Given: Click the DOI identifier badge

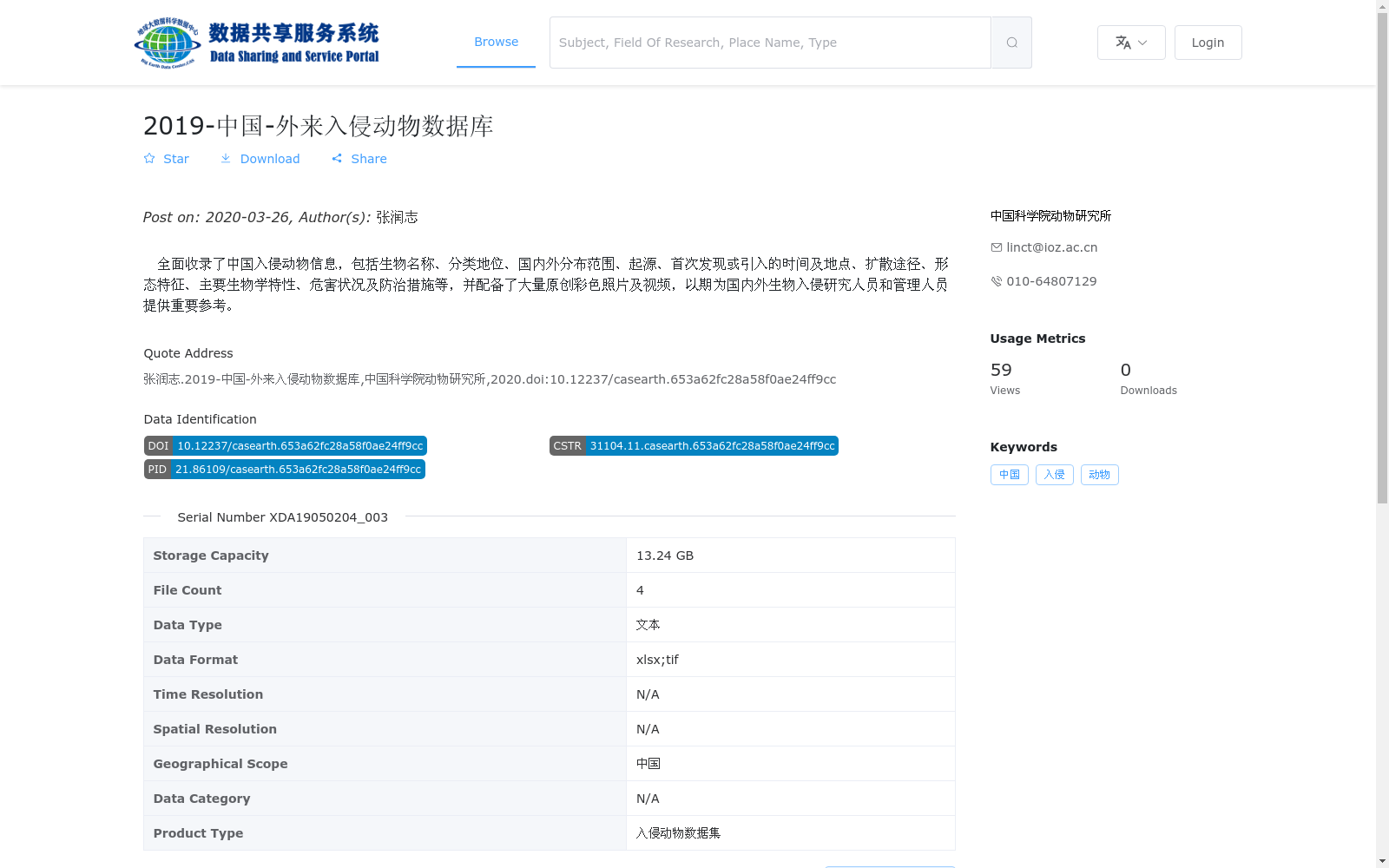Looking at the screenshot, I should coord(285,445).
